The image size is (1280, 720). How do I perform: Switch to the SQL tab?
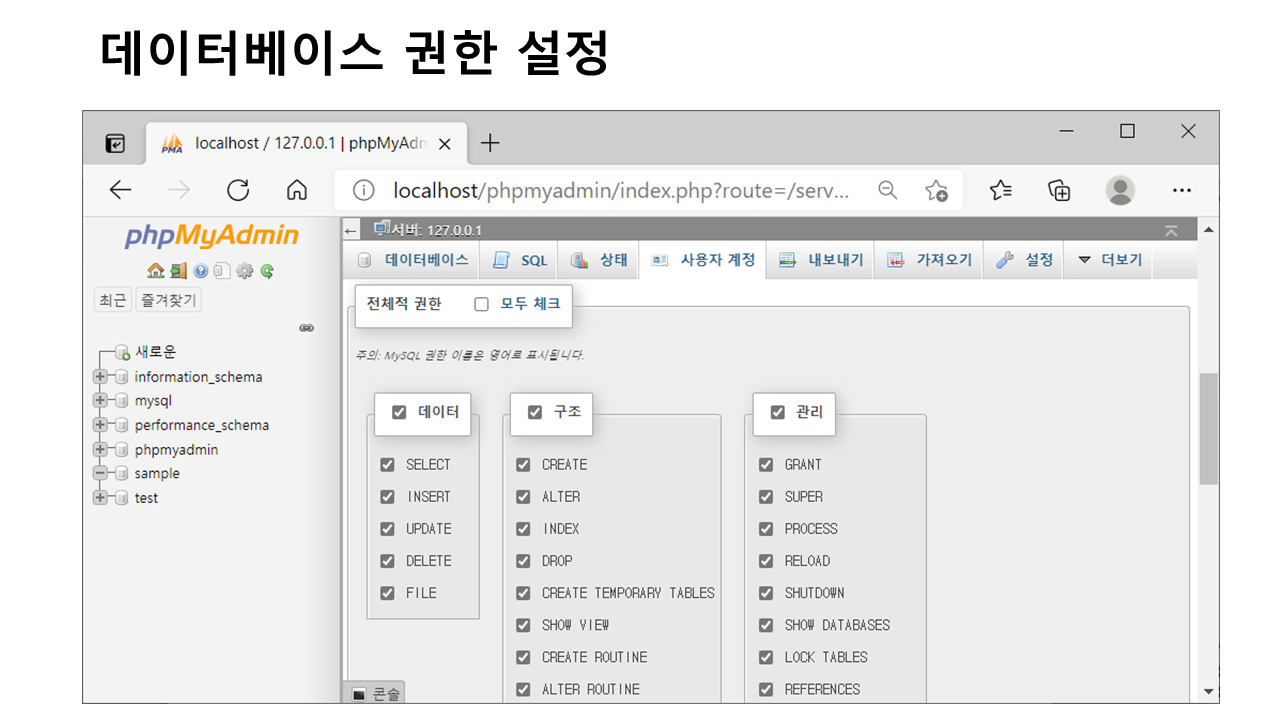coord(522,260)
